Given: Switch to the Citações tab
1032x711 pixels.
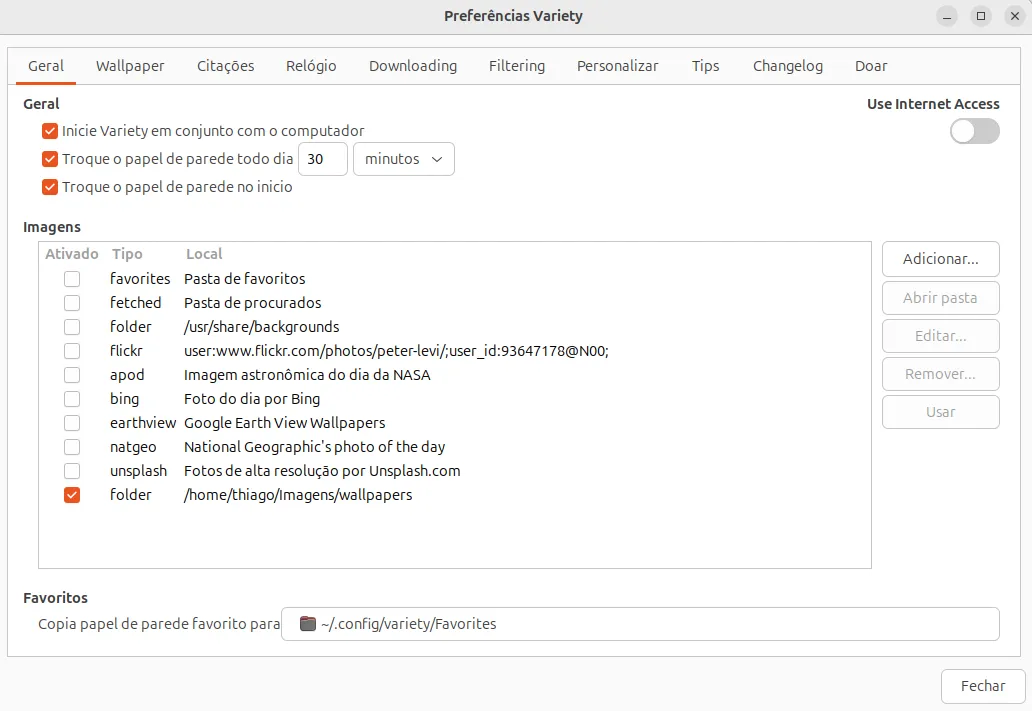Looking at the screenshot, I should click(226, 66).
